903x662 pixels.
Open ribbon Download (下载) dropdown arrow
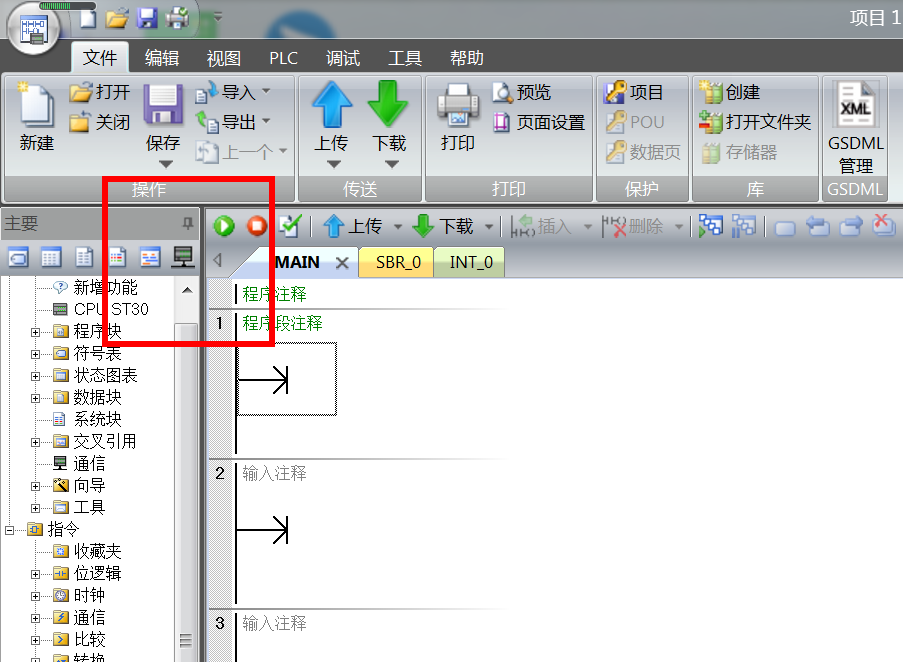click(x=392, y=164)
